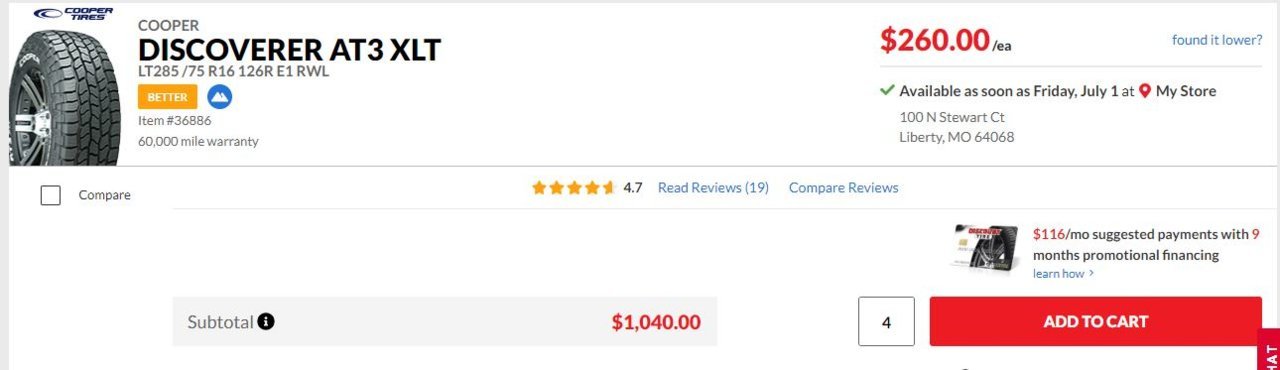Image resolution: width=1280 pixels, height=370 pixels.
Task: Open the DISCOVERER AT3 XLT product title
Action: (289, 49)
